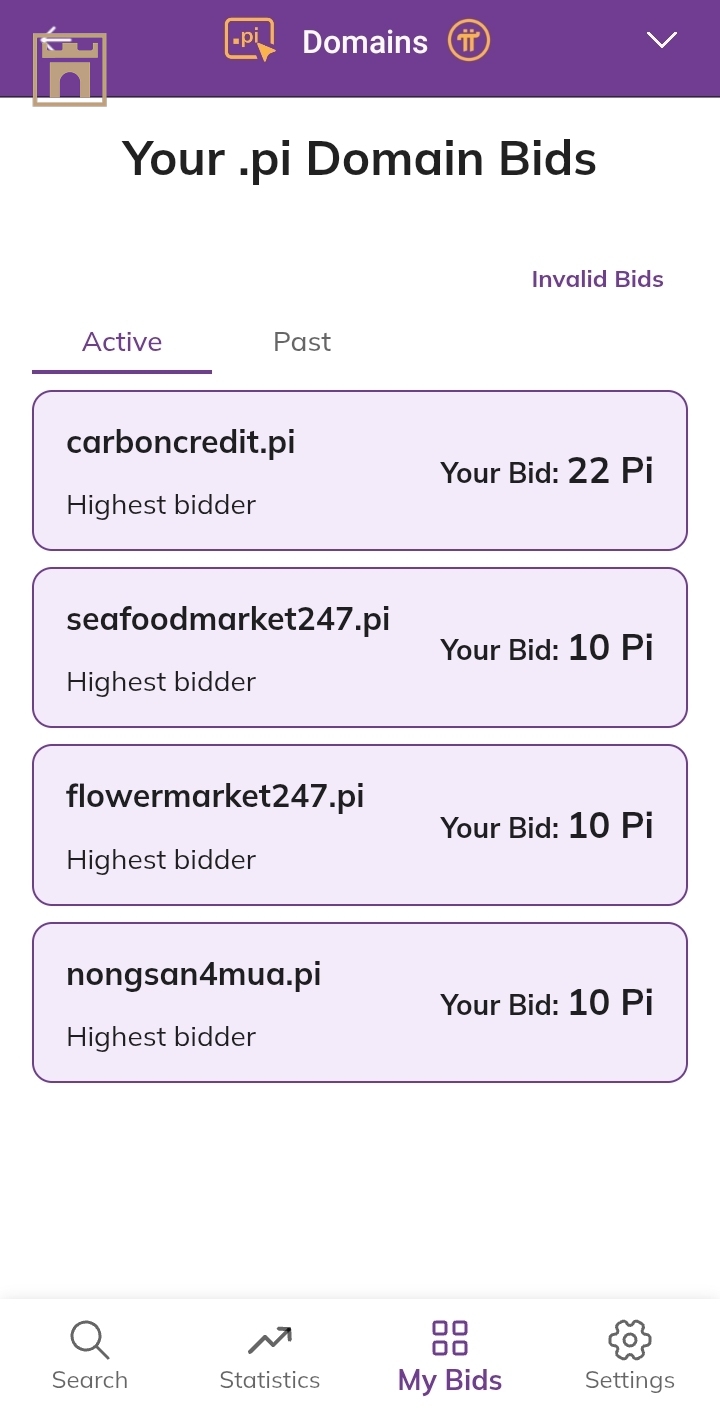Open the Invalid Bids link
Viewport: 720px width, 1411px height.
point(597,279)
